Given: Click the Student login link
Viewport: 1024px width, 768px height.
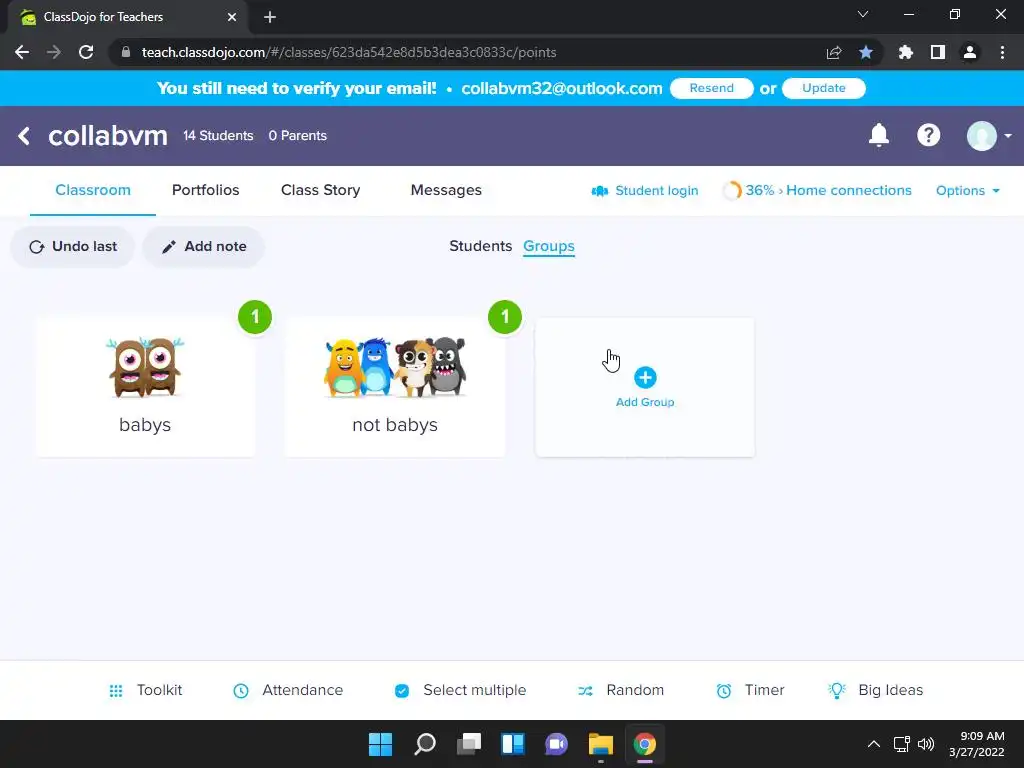Looking at the screenshot, I should [x=645, y=191].
